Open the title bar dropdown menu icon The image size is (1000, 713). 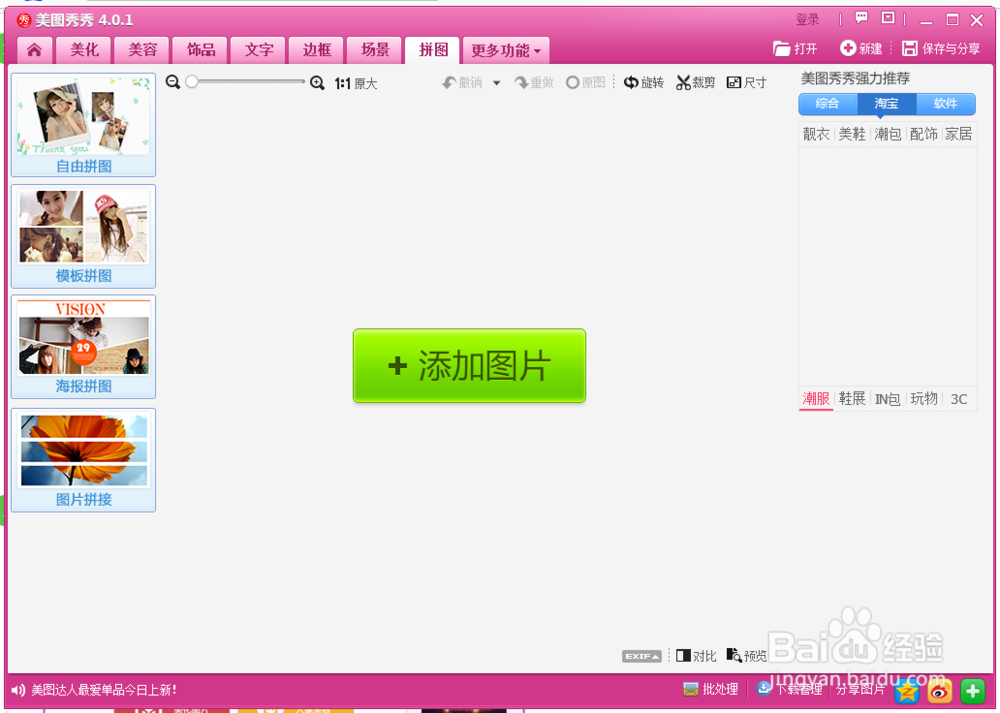coord(888,18)
